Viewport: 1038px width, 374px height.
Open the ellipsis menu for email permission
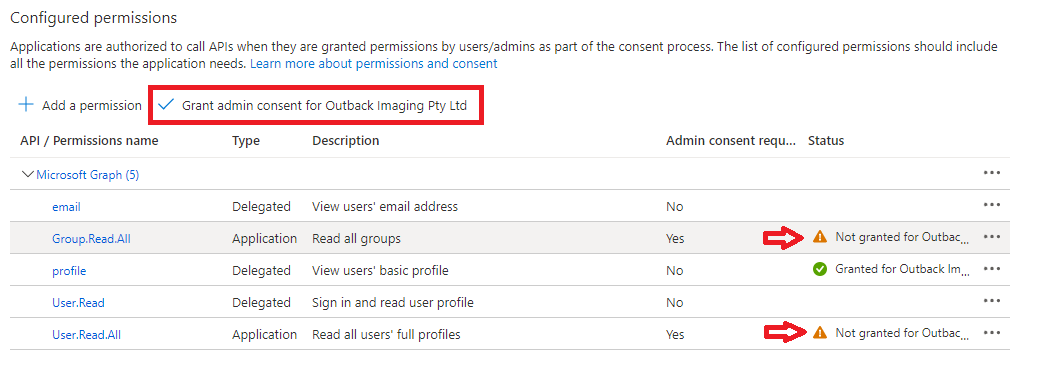991,205
